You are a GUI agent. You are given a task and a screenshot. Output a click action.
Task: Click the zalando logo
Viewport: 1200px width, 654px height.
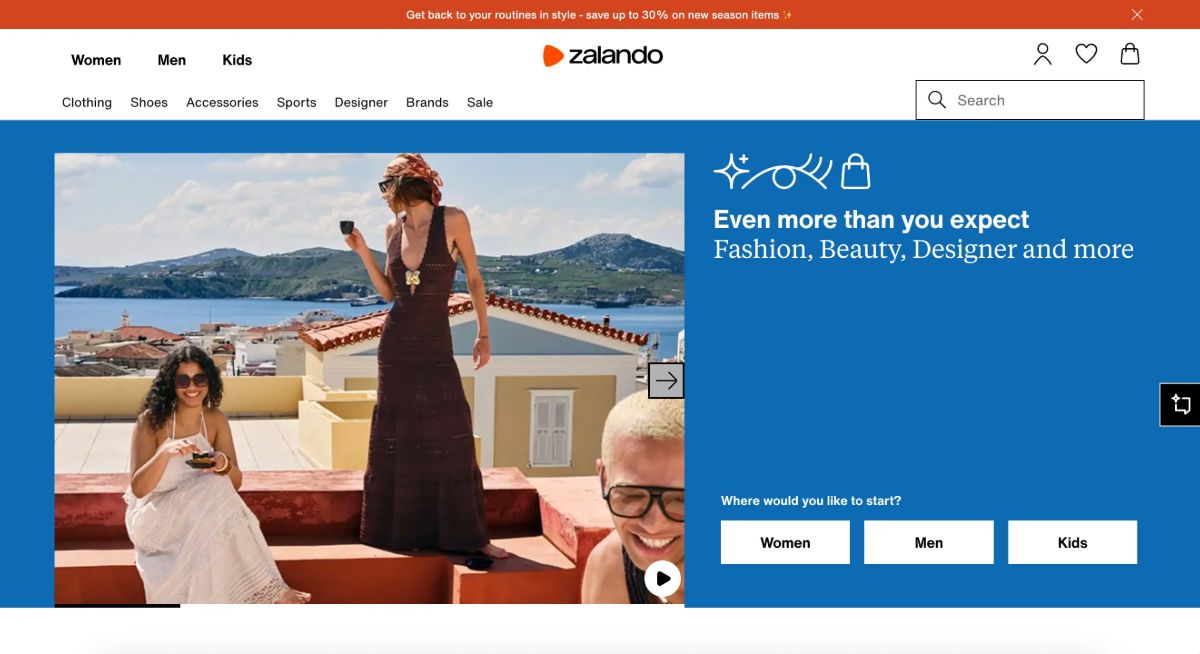click(603, 56)
